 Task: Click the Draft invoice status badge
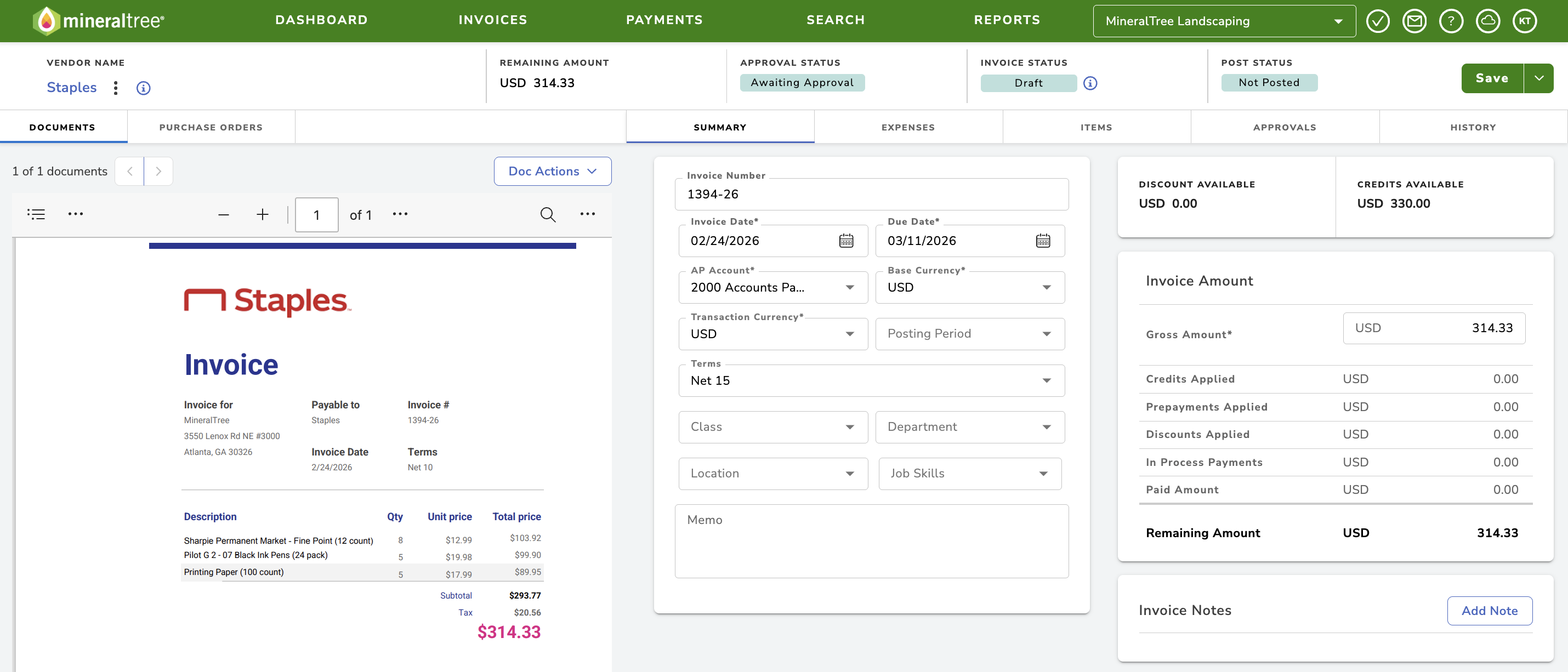[1028, 83]
